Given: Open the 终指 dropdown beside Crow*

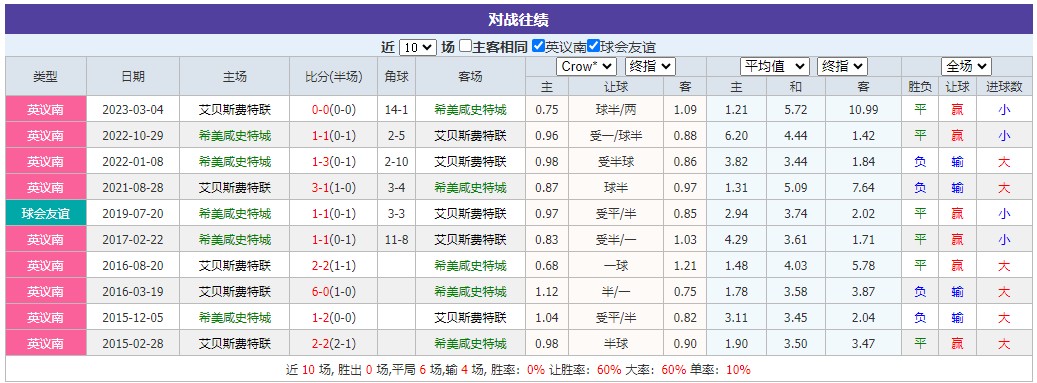Looking at the screenshot, I should [649, 66].
